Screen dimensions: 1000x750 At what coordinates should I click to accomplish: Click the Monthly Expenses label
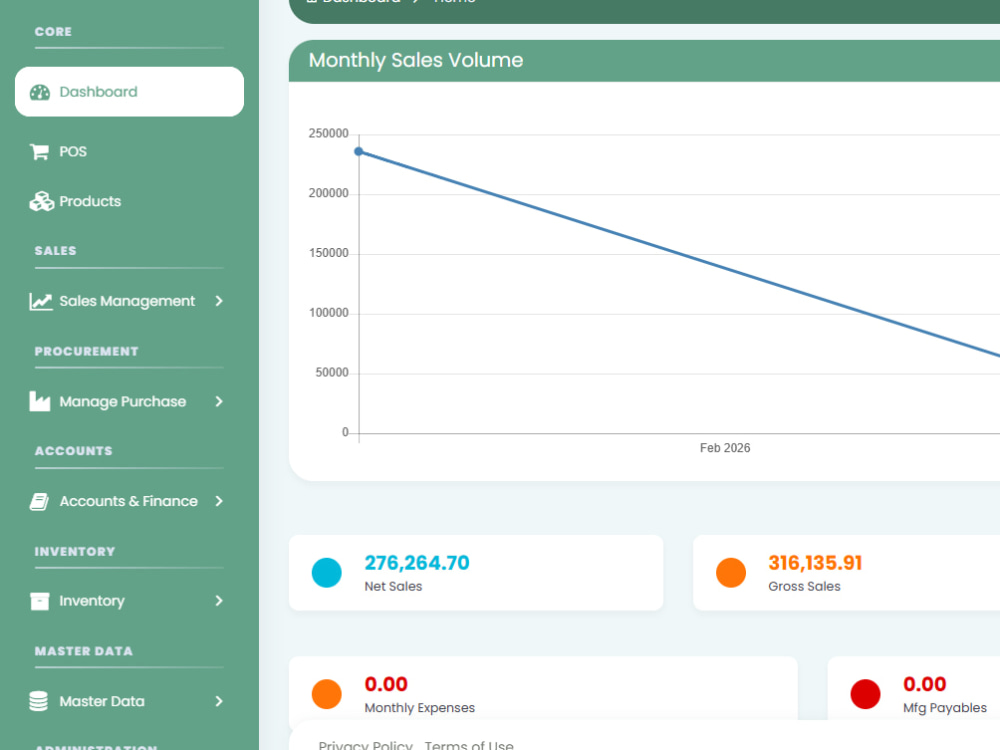coord(420,708)
